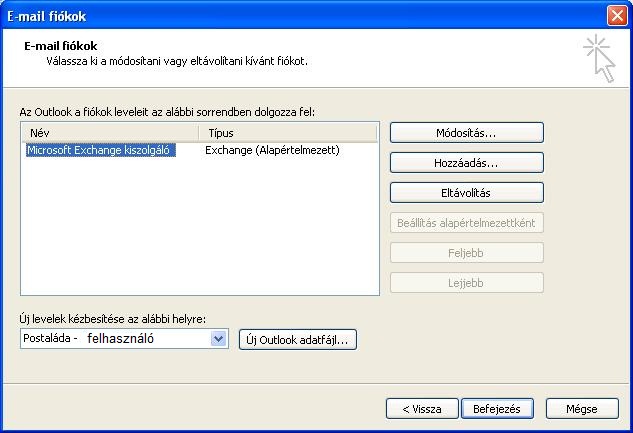633x433 pixels.
Task: Open the Hozzáadás... dialog
Action: tap(467, 163)
